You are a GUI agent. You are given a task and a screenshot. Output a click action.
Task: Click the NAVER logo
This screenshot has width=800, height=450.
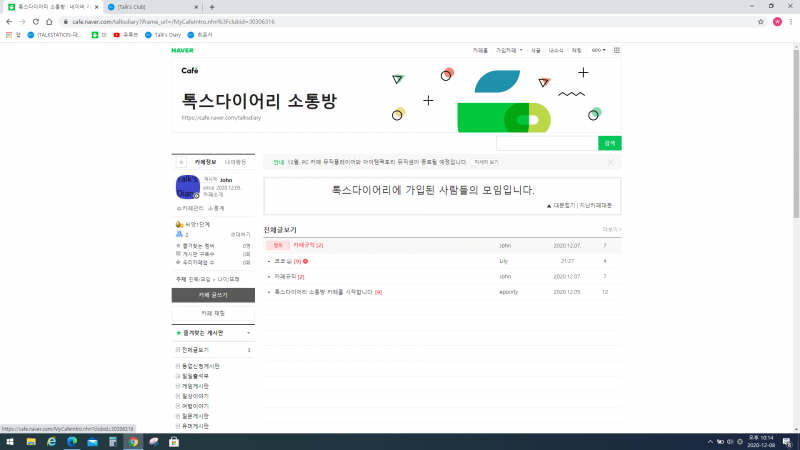click(184, 49)
